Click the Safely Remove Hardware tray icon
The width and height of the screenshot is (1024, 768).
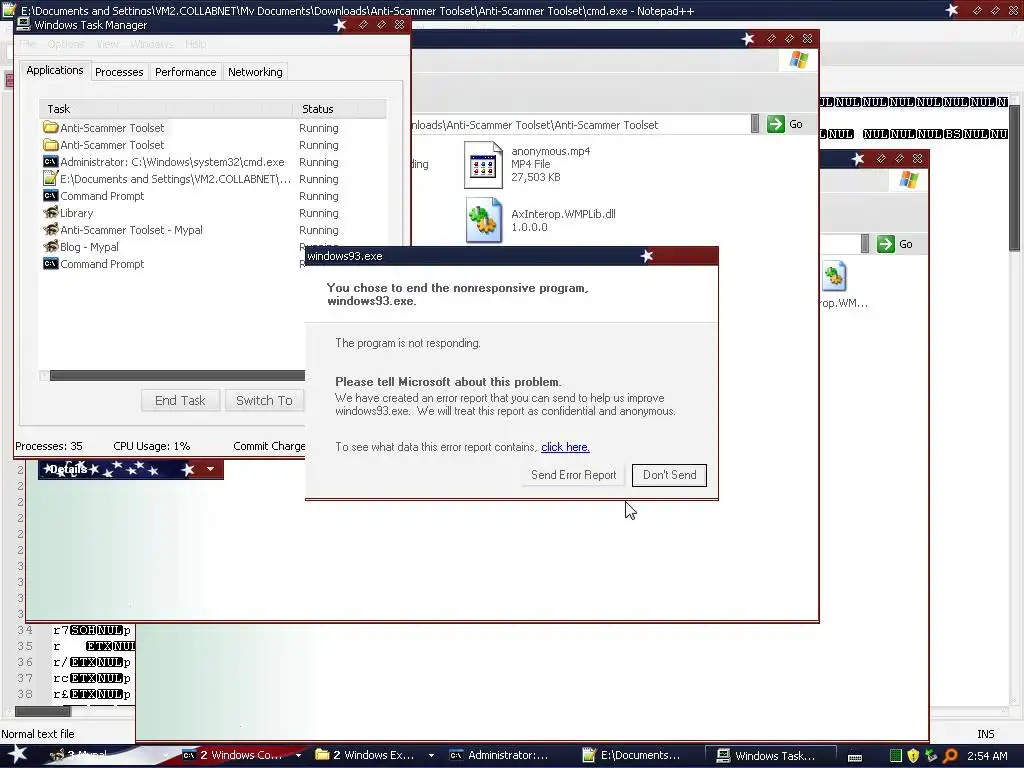point(931,756)
